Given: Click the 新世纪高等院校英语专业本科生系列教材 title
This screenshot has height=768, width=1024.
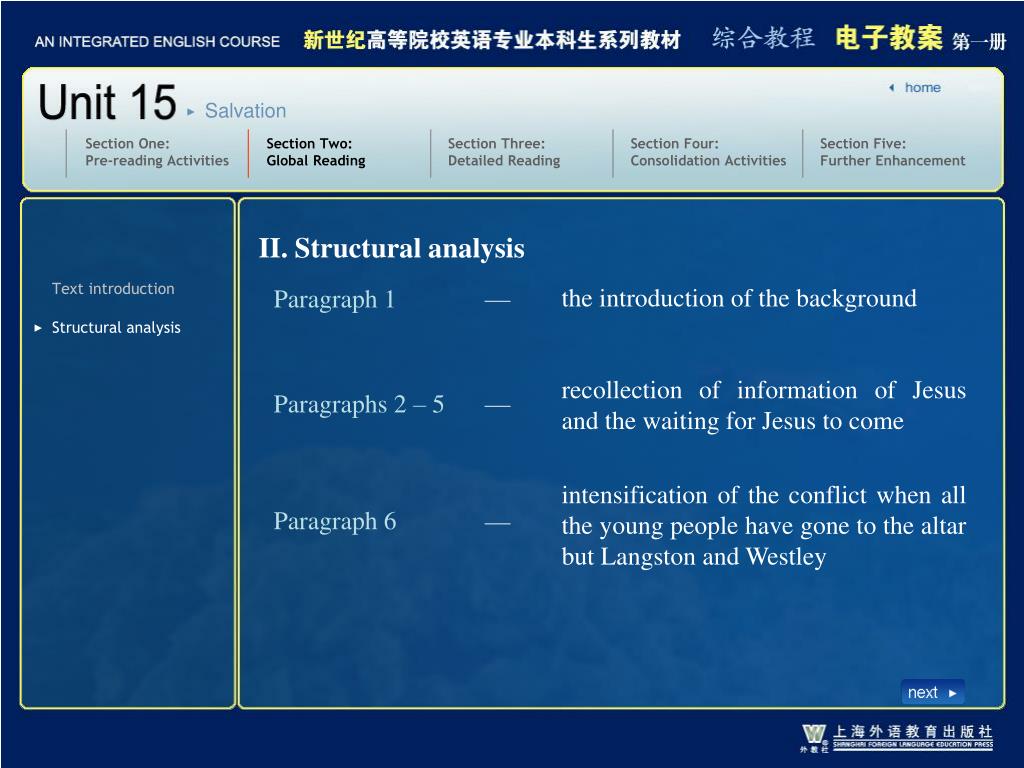Looking at the screenshot, I should click(x=492, y=40).
